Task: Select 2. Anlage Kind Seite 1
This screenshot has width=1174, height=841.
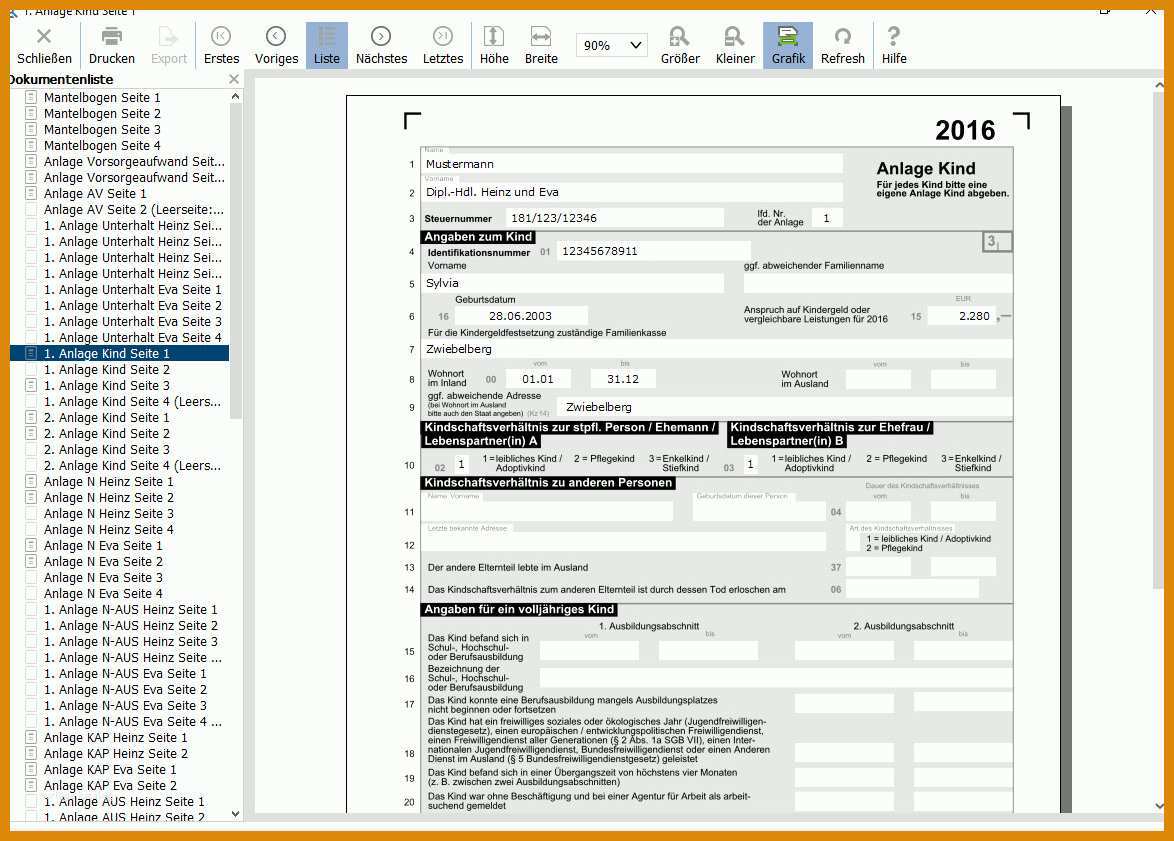Action: (106, 418)
